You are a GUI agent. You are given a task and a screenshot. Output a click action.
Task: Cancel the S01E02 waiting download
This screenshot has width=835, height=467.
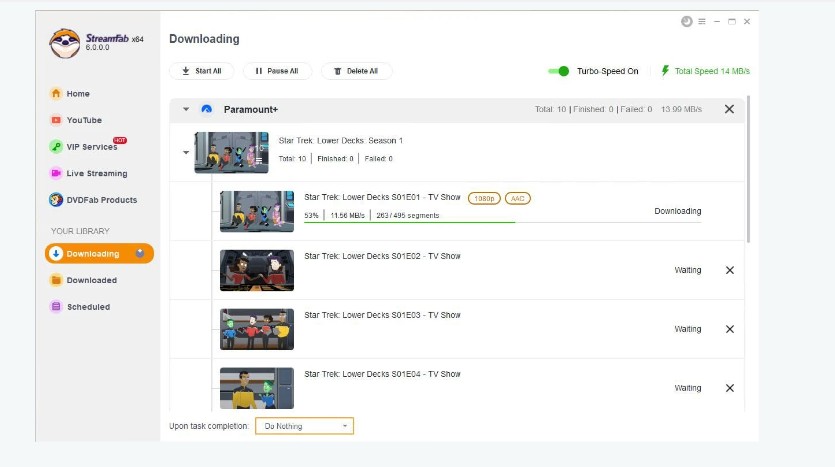(x=730, y=270)
